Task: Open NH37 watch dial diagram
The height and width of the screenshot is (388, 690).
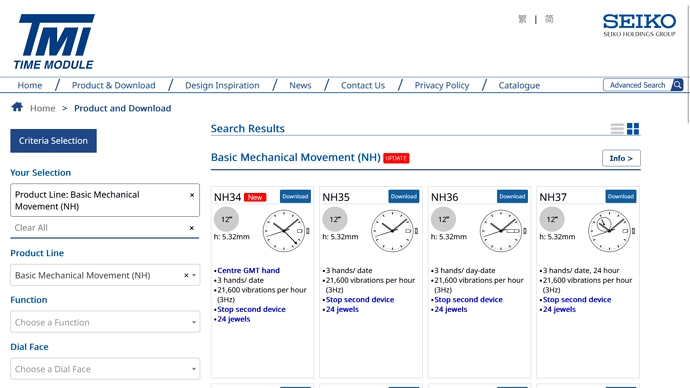Action: [x=612, y=231]
